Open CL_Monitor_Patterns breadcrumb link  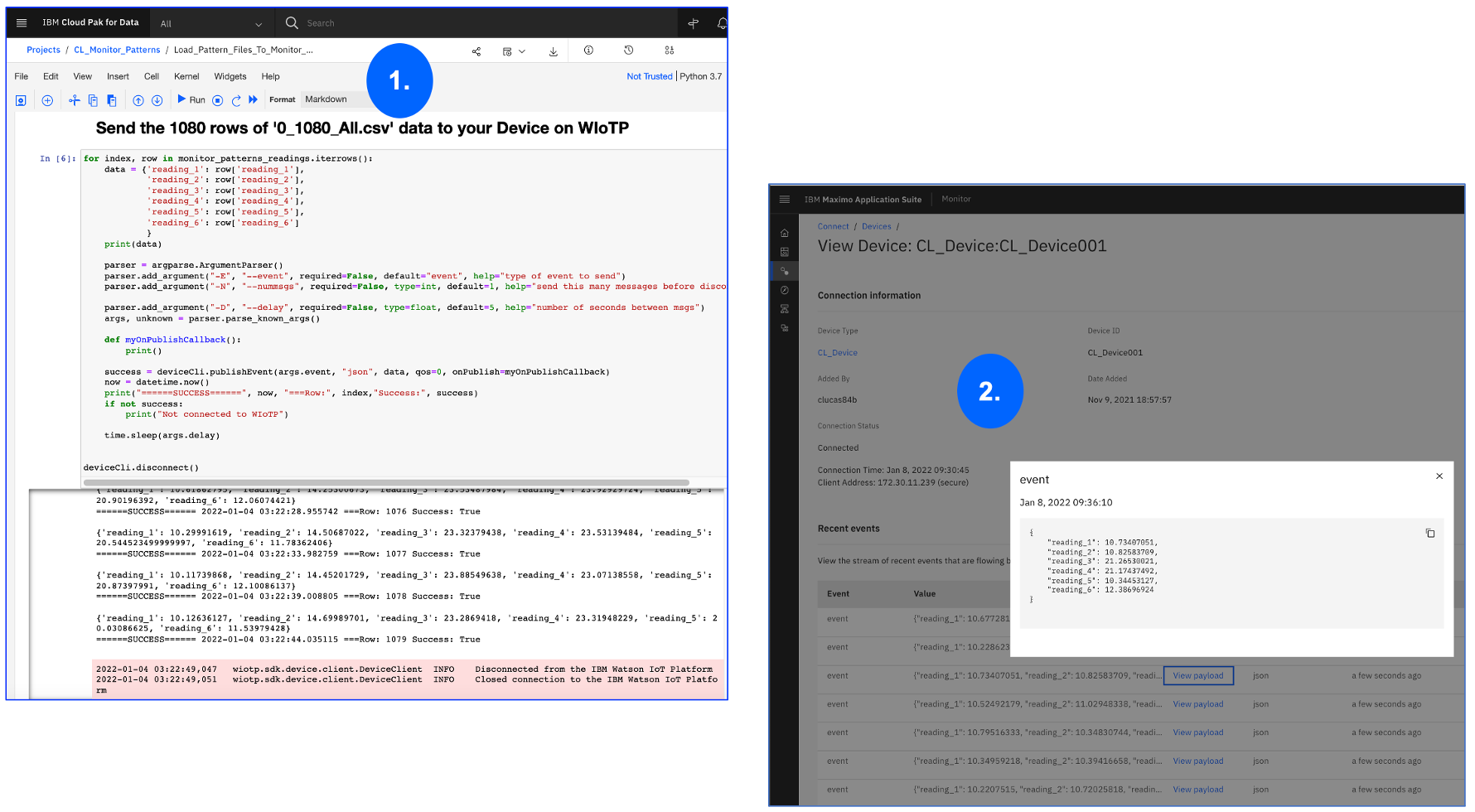[x=117, y=50]
